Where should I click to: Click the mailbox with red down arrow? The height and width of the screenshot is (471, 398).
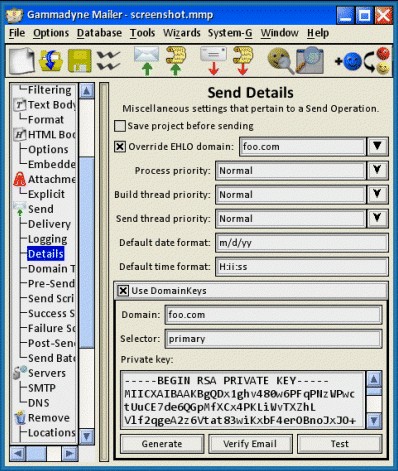pyautogui.click(x=213, y=60)
